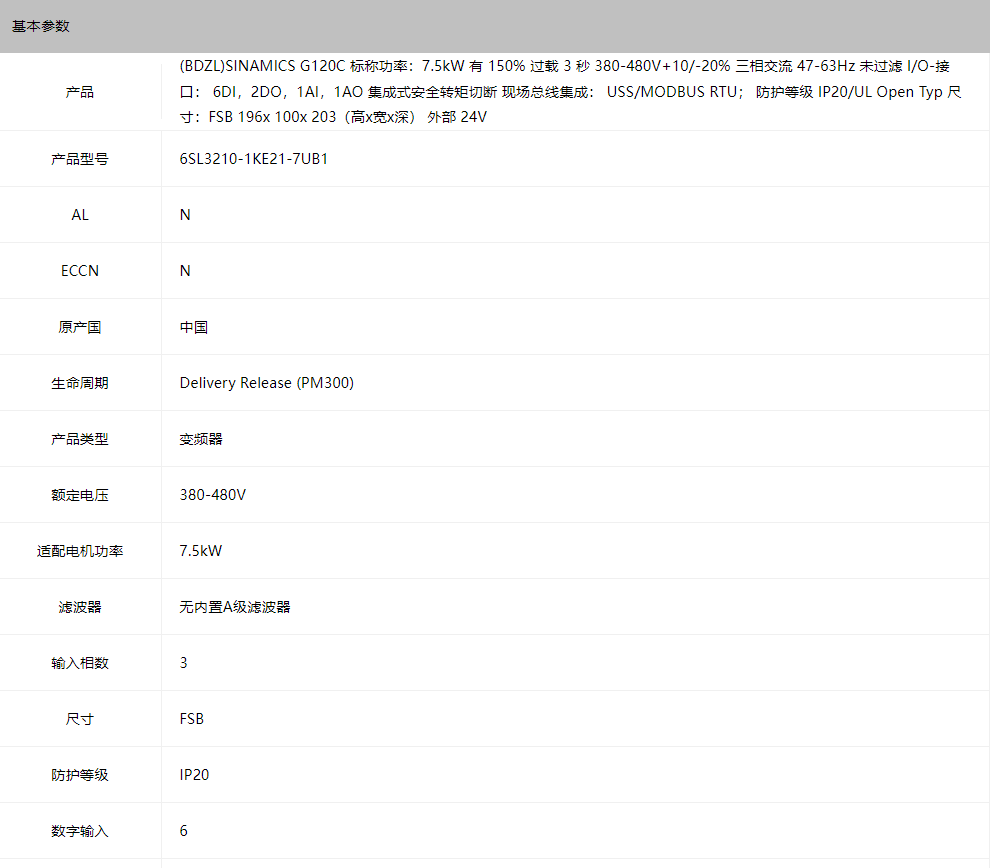Viewport: 990px width, 868px height.
Task: Click the value 3 for 输入相数
Action: pos(184,663)
